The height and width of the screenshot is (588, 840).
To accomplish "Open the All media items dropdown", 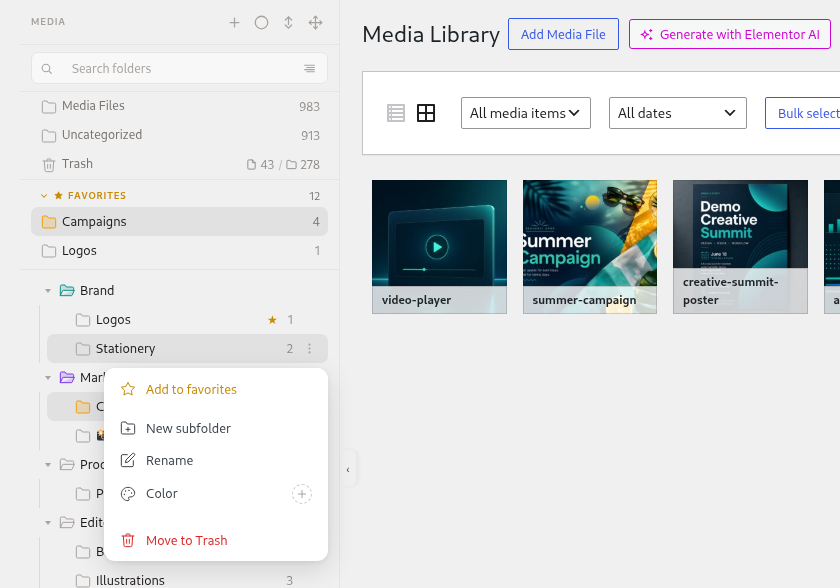I will point(526,113).
